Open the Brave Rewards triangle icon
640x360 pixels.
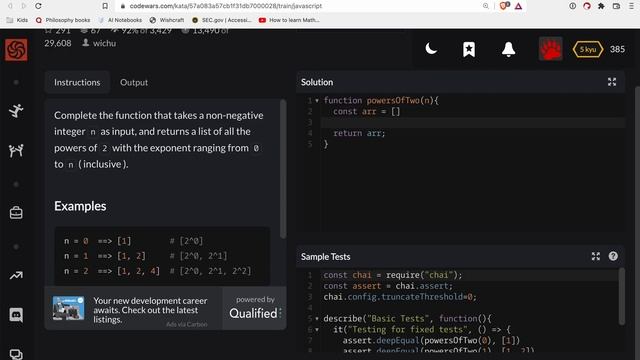click(518, 6)
